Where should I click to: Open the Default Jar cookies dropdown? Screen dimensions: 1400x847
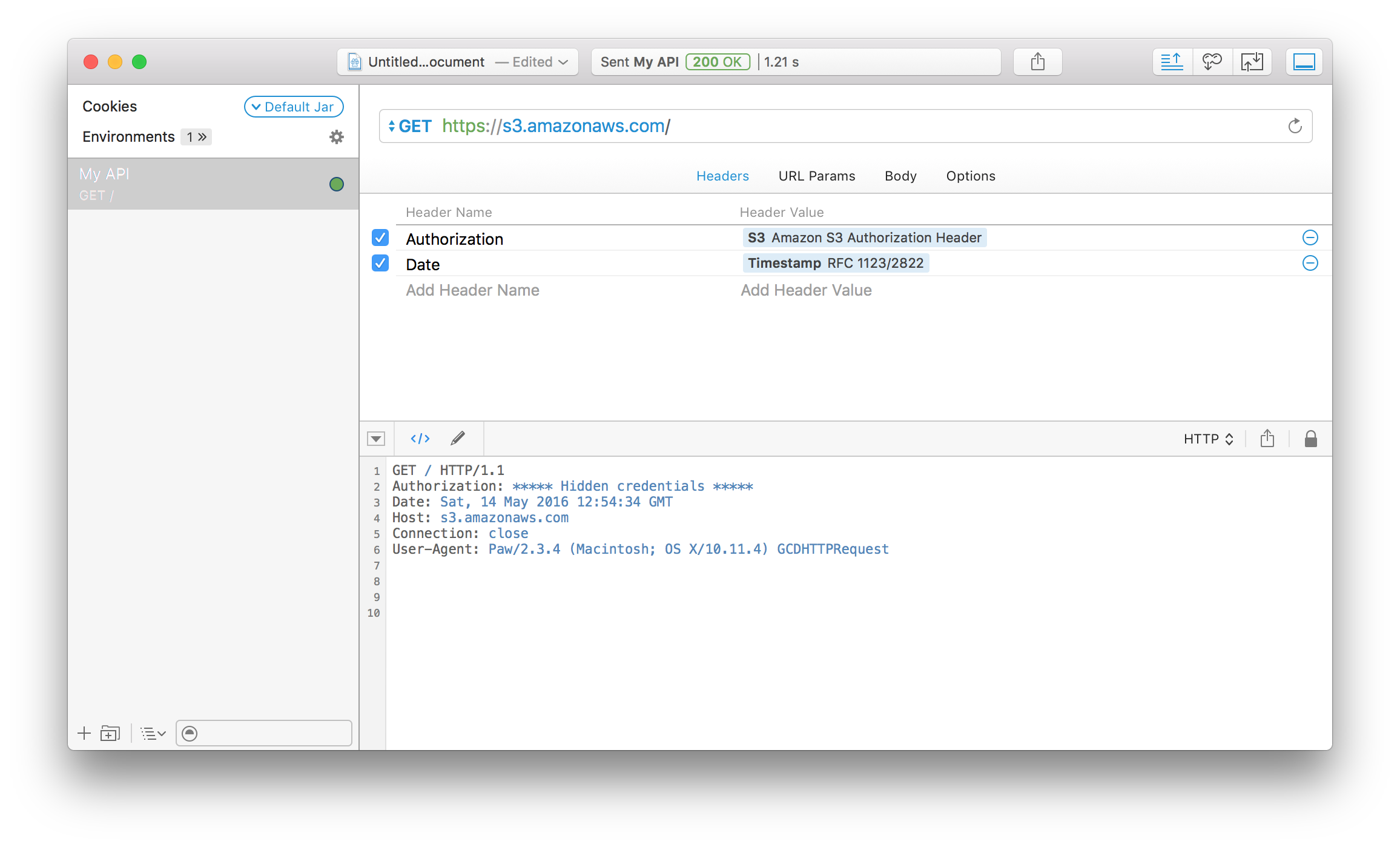pos(294,107)
